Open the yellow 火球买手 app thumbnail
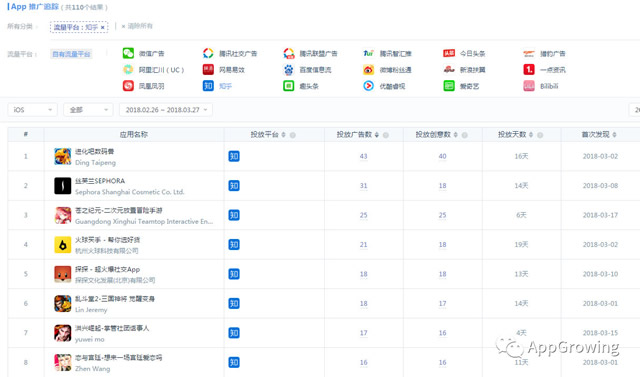The image size is (640, 377). 63,244
